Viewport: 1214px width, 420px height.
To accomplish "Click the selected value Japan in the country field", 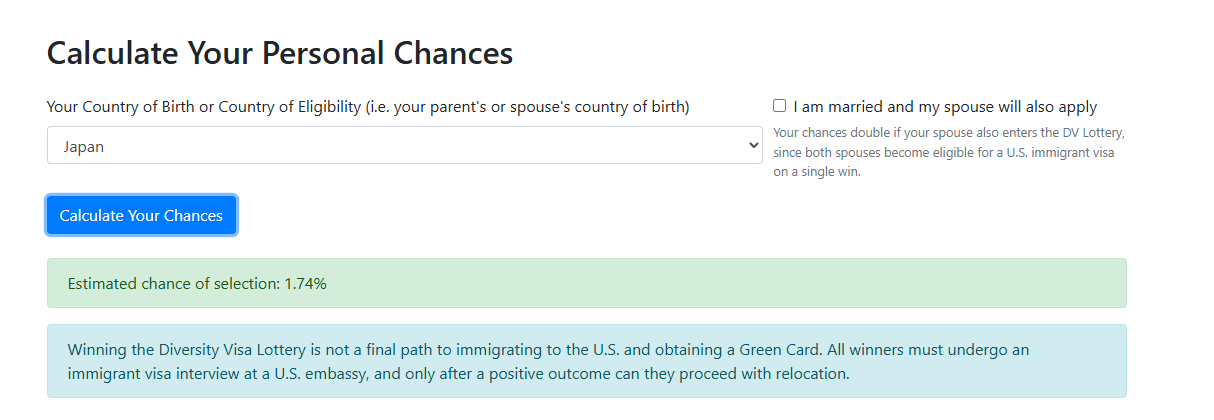I will [84, 147].
